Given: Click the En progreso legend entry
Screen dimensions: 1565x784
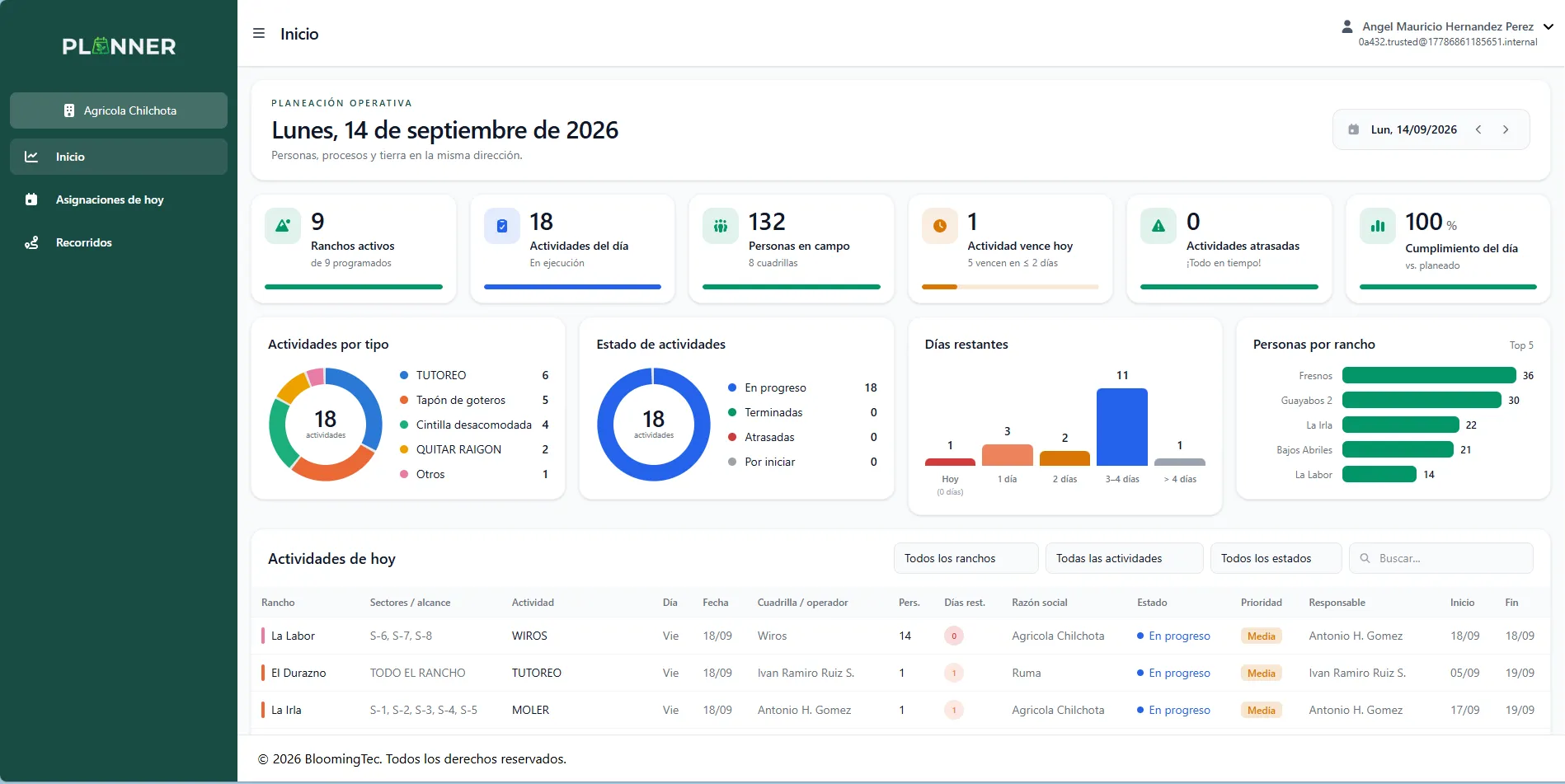Looking at the screenshot, I should coord(802,387).
